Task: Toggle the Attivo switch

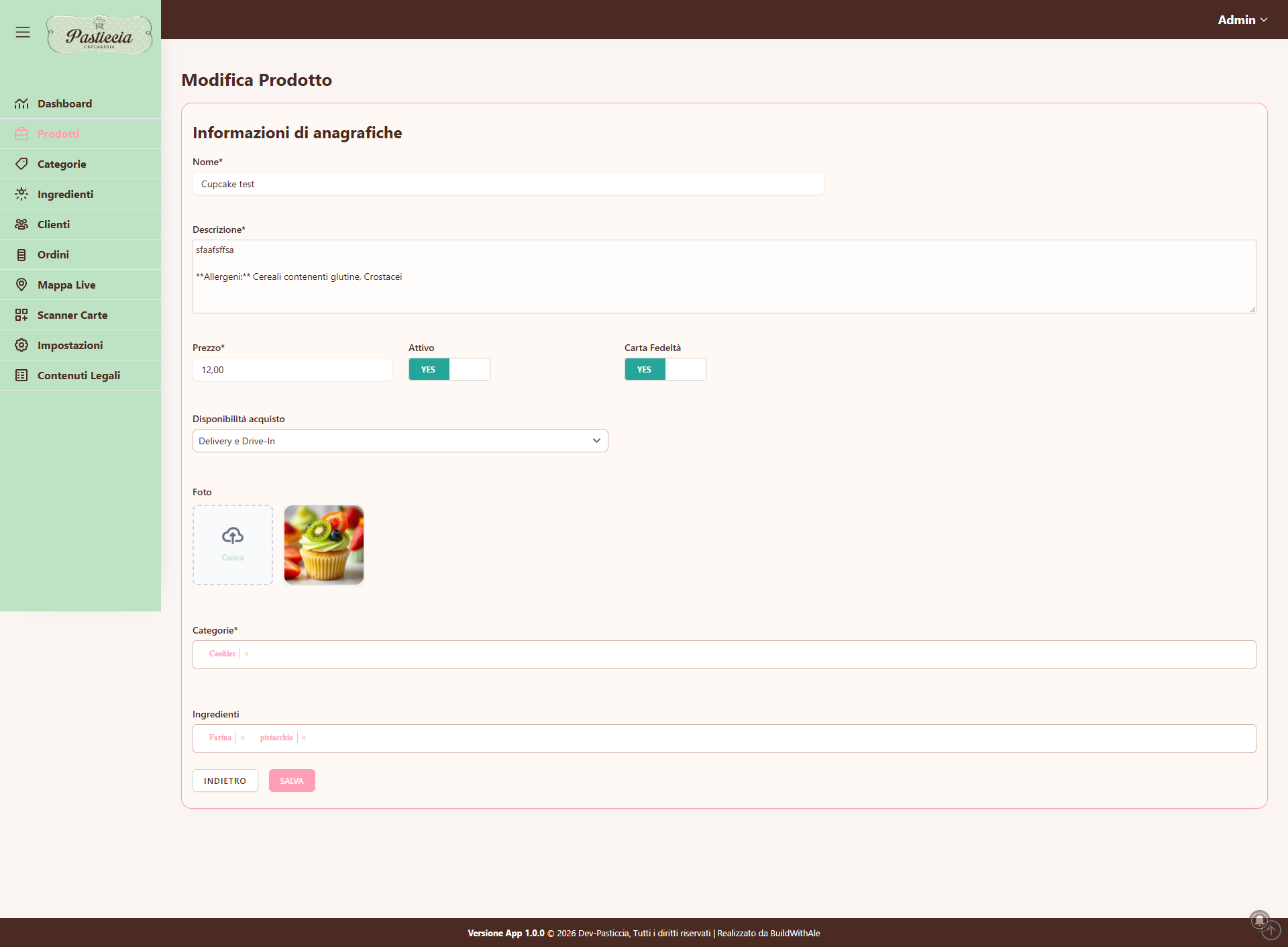Action: click(449, 369)
